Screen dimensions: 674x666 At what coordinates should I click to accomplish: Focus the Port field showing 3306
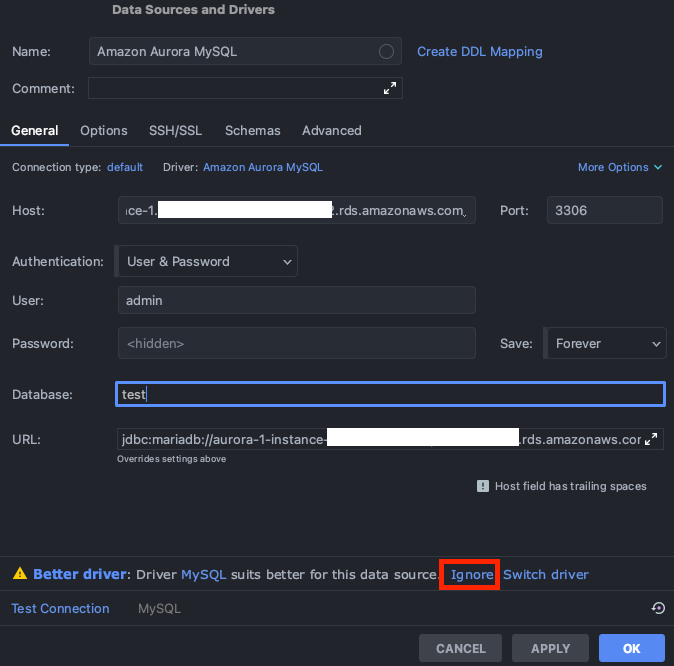pos(604,210)
